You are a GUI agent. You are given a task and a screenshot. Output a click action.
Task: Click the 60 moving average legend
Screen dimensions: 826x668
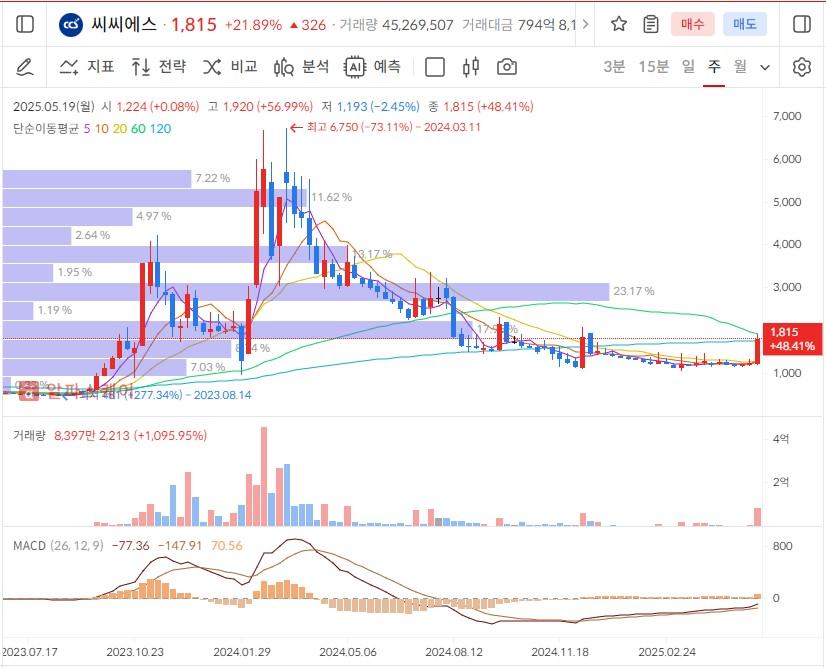point(139,129)
